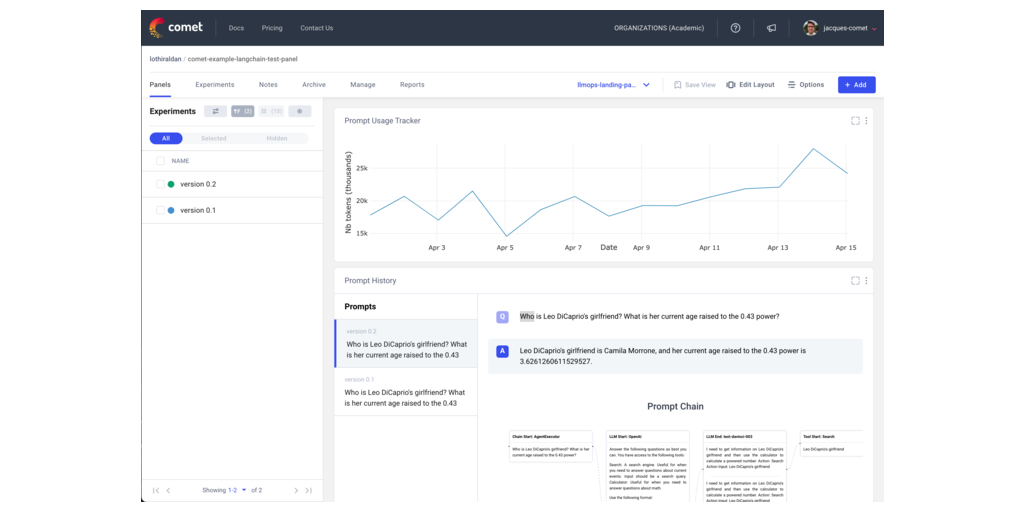Click green color dot of version 0.2

pyautogui.click(x=171, y=184)
